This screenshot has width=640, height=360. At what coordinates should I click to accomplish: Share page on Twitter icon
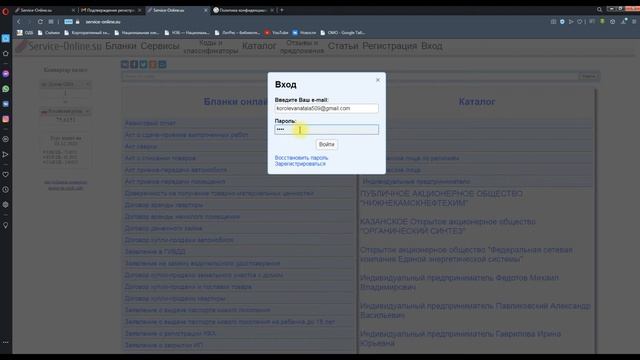[143, 64]
